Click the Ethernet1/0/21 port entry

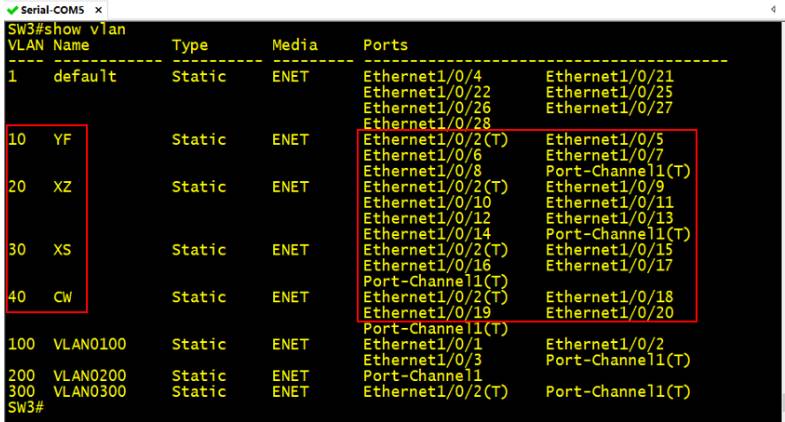pos(610,76)
